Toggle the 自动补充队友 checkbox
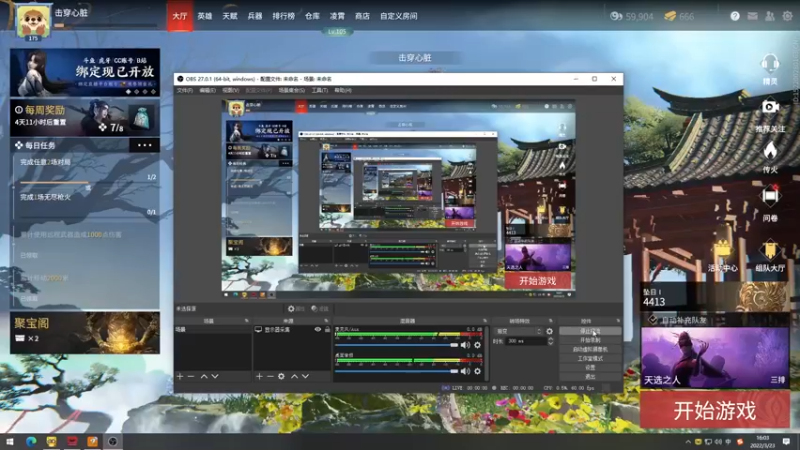Viewport: 800px width, 450px height. (653, 320)
